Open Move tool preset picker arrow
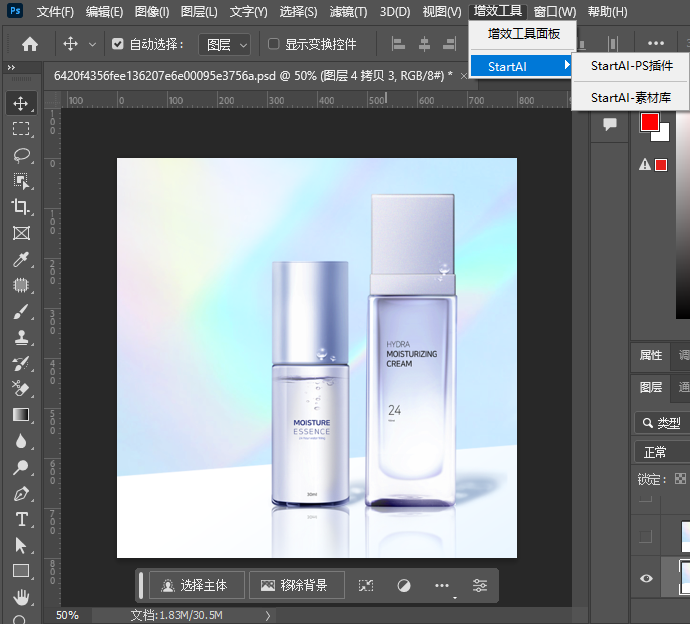 [x=92, y=44]
